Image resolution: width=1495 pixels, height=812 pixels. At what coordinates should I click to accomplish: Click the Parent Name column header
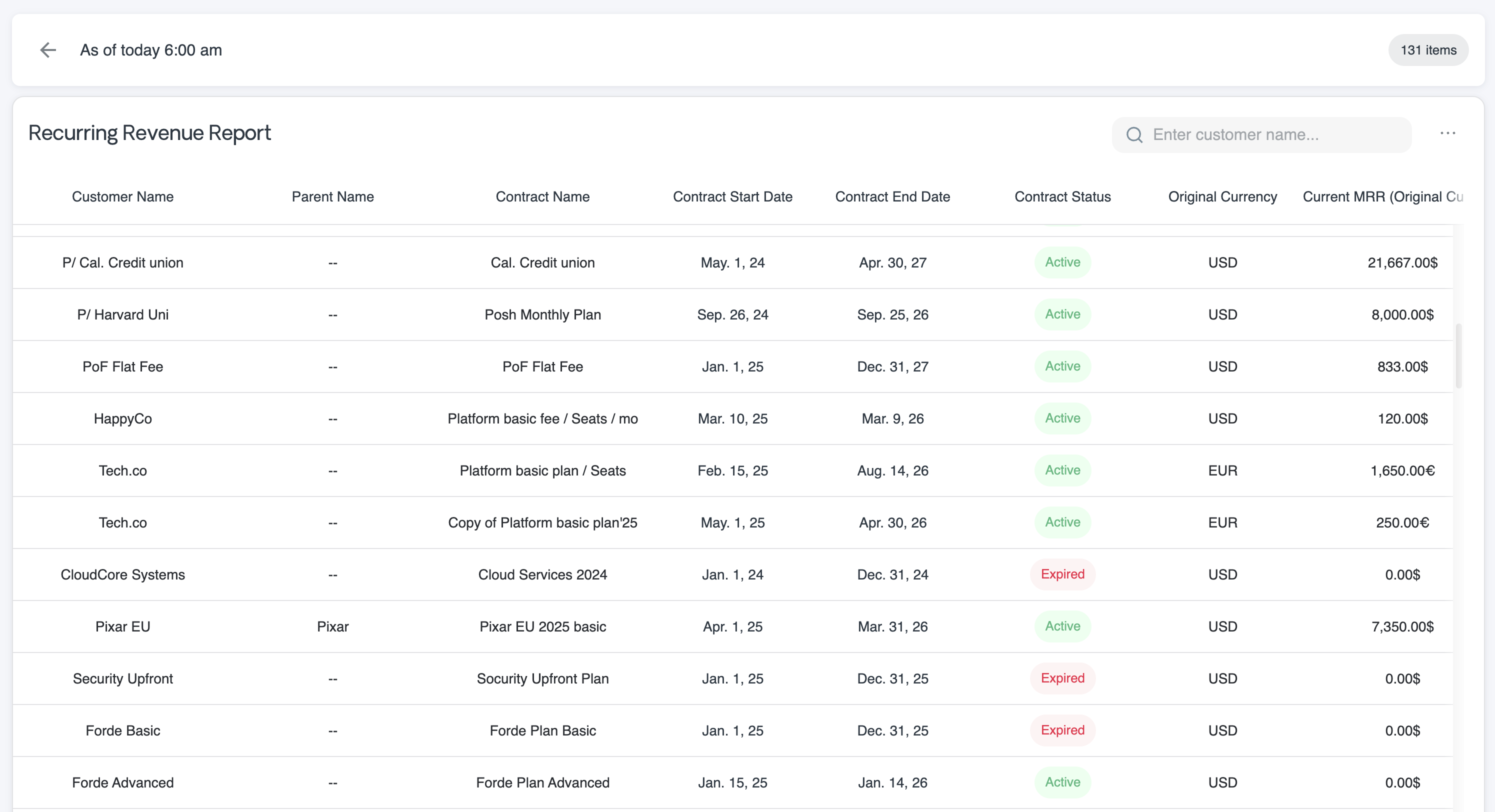332,197
